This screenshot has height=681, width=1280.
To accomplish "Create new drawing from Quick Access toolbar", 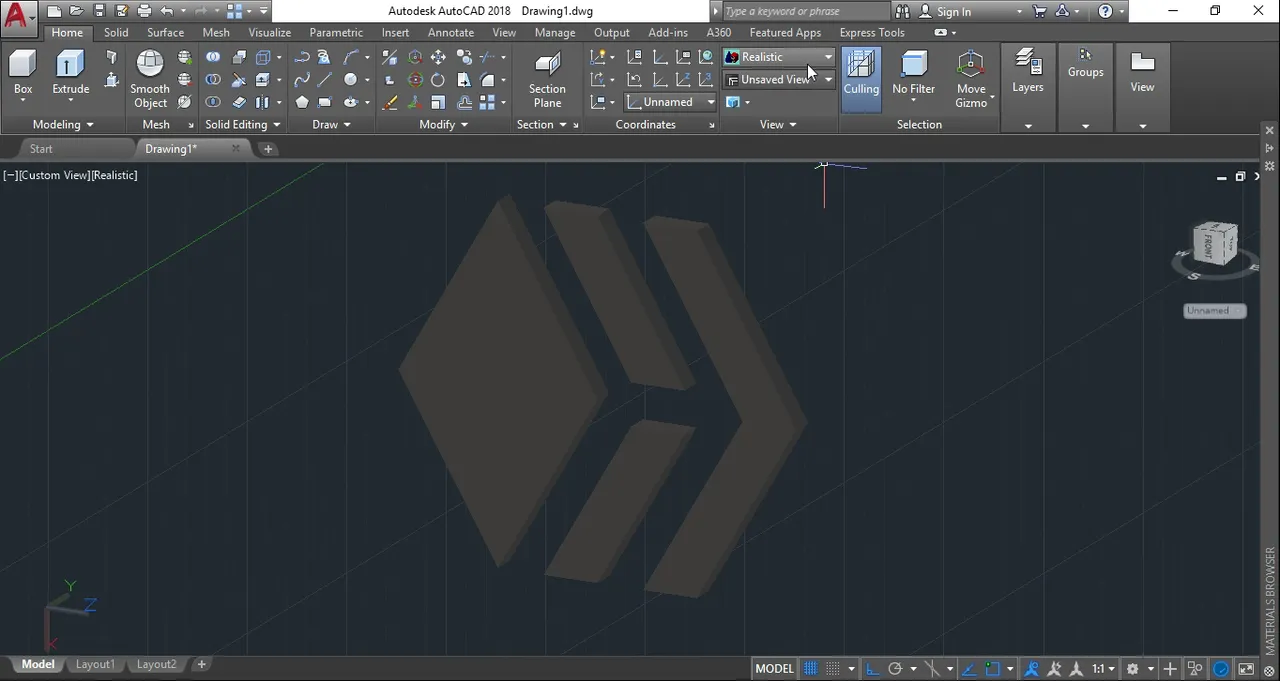I will pos(55,11).
